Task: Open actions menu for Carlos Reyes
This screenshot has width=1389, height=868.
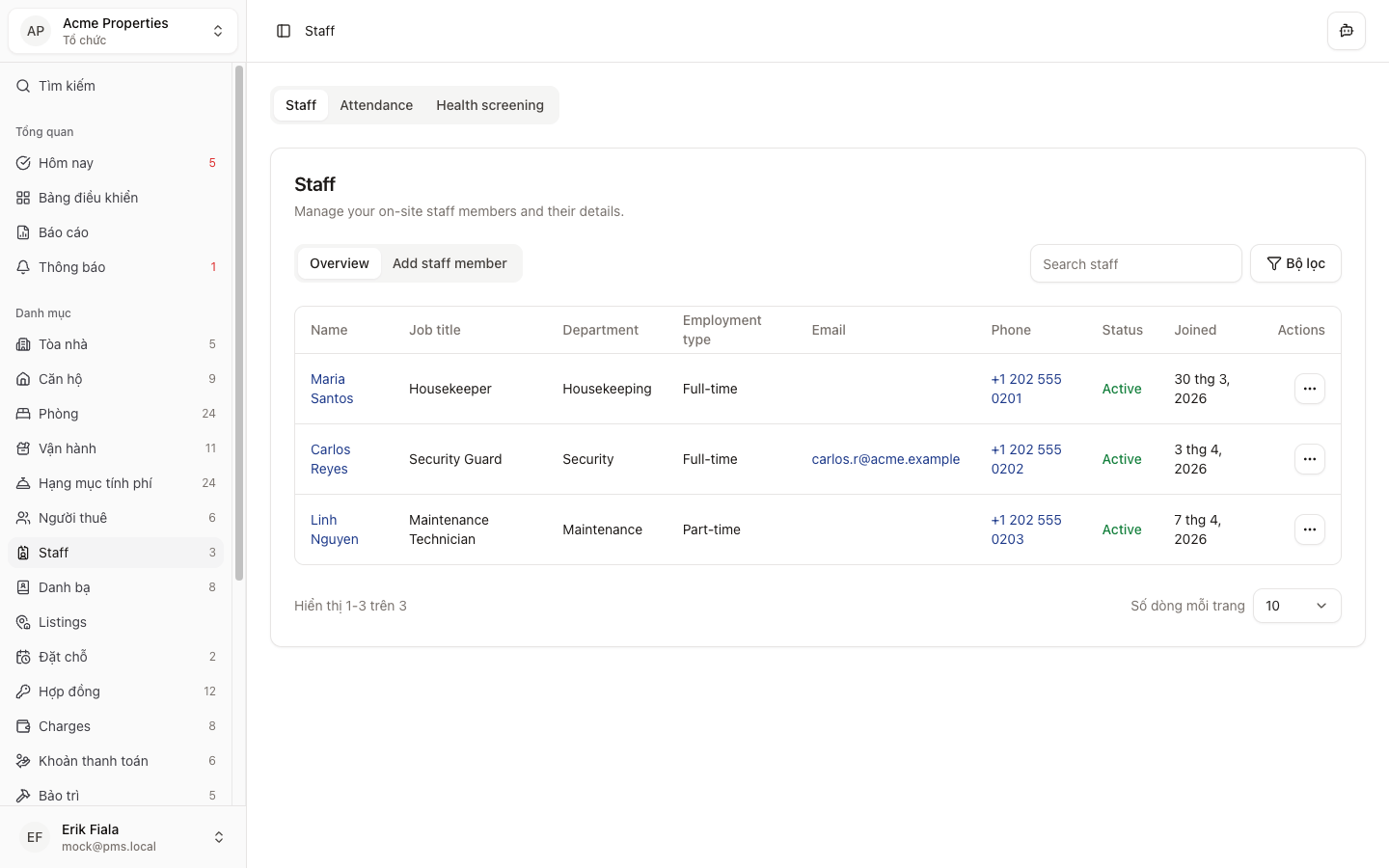Action: pyautogui.click(x=1309, y=459)
